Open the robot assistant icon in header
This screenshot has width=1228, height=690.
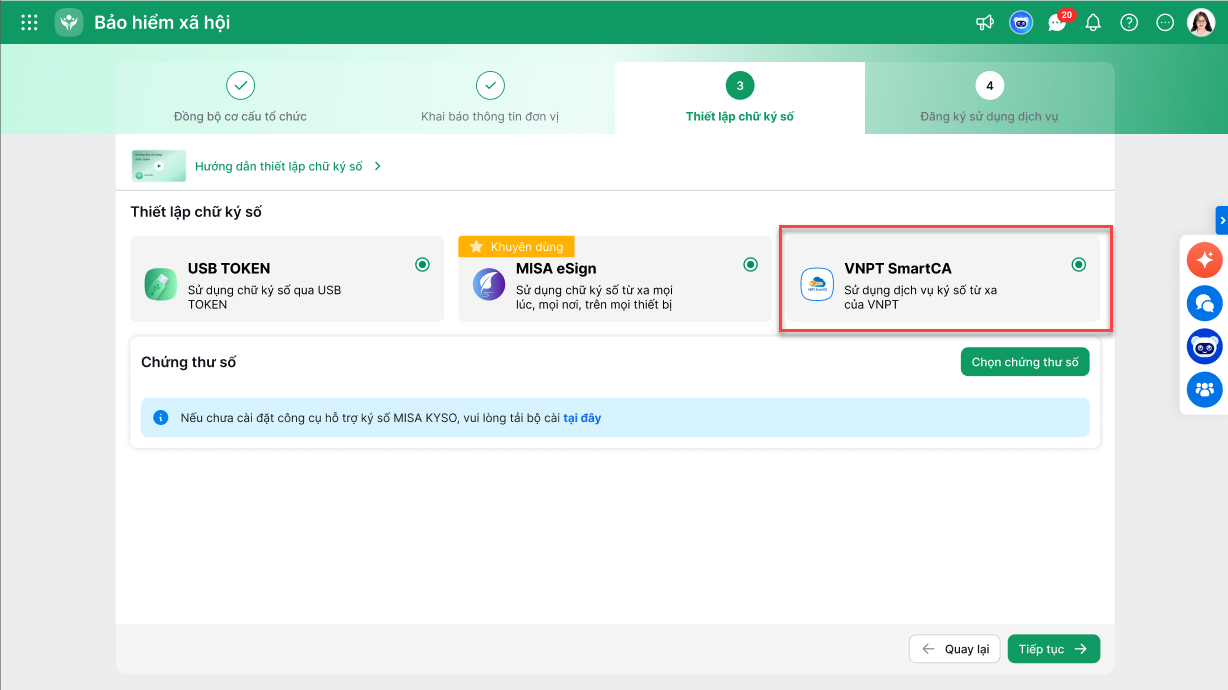[1021, 22]
